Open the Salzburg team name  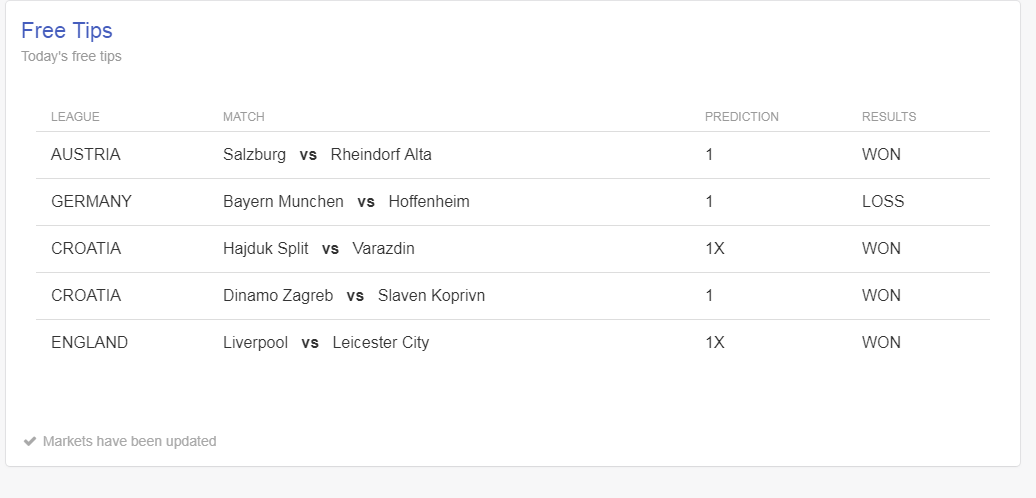tap(254, 155)
